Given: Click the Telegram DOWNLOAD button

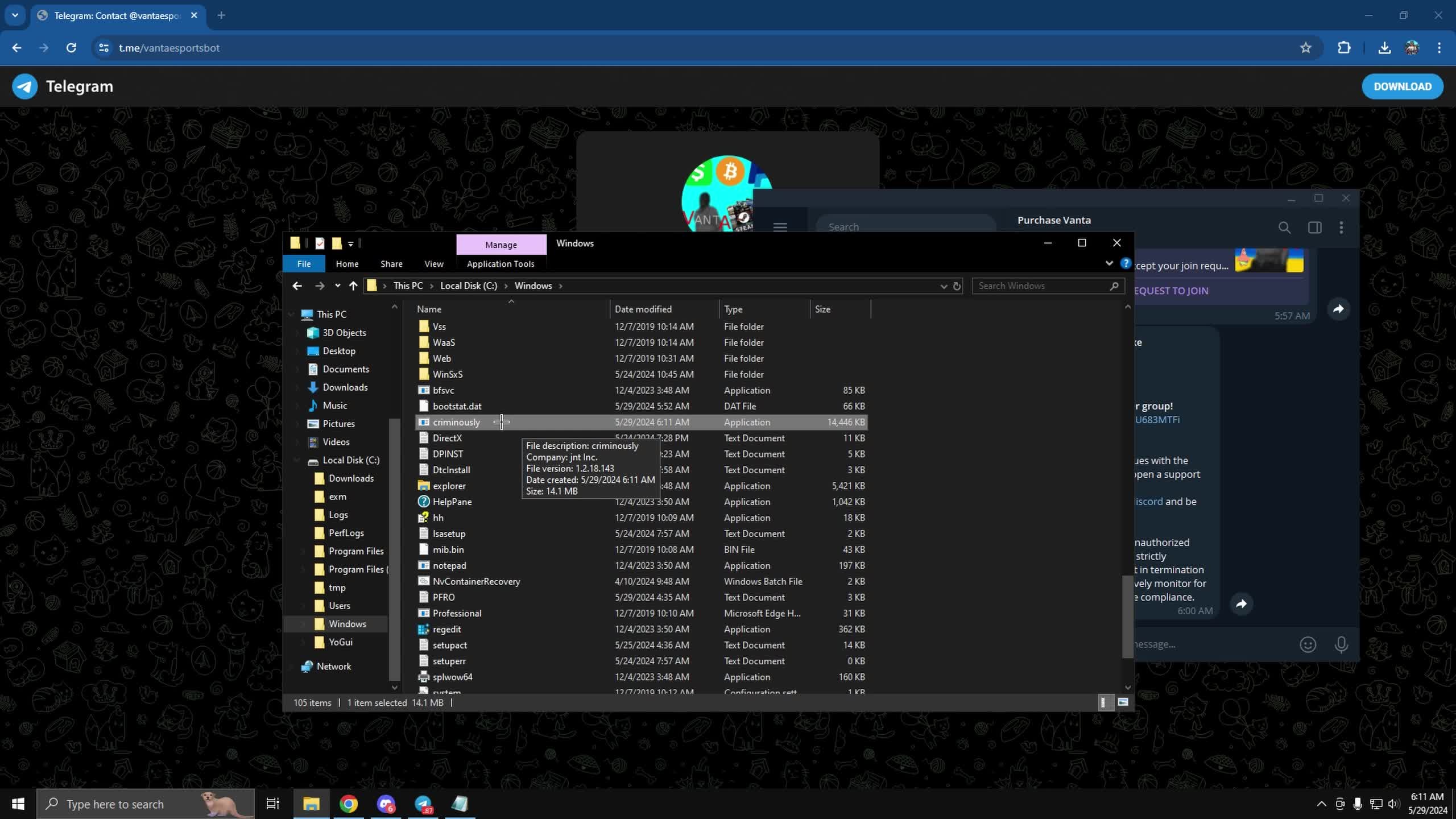Looking at the screenshot, I should tap(1402, 86).
